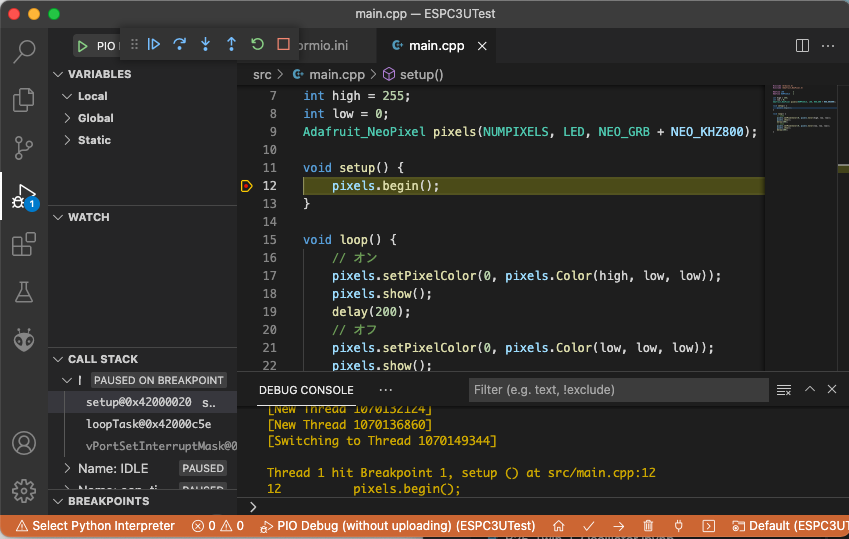
Task: Open the PlatformIO alien sidebar icon
Action: coord(24,341)
